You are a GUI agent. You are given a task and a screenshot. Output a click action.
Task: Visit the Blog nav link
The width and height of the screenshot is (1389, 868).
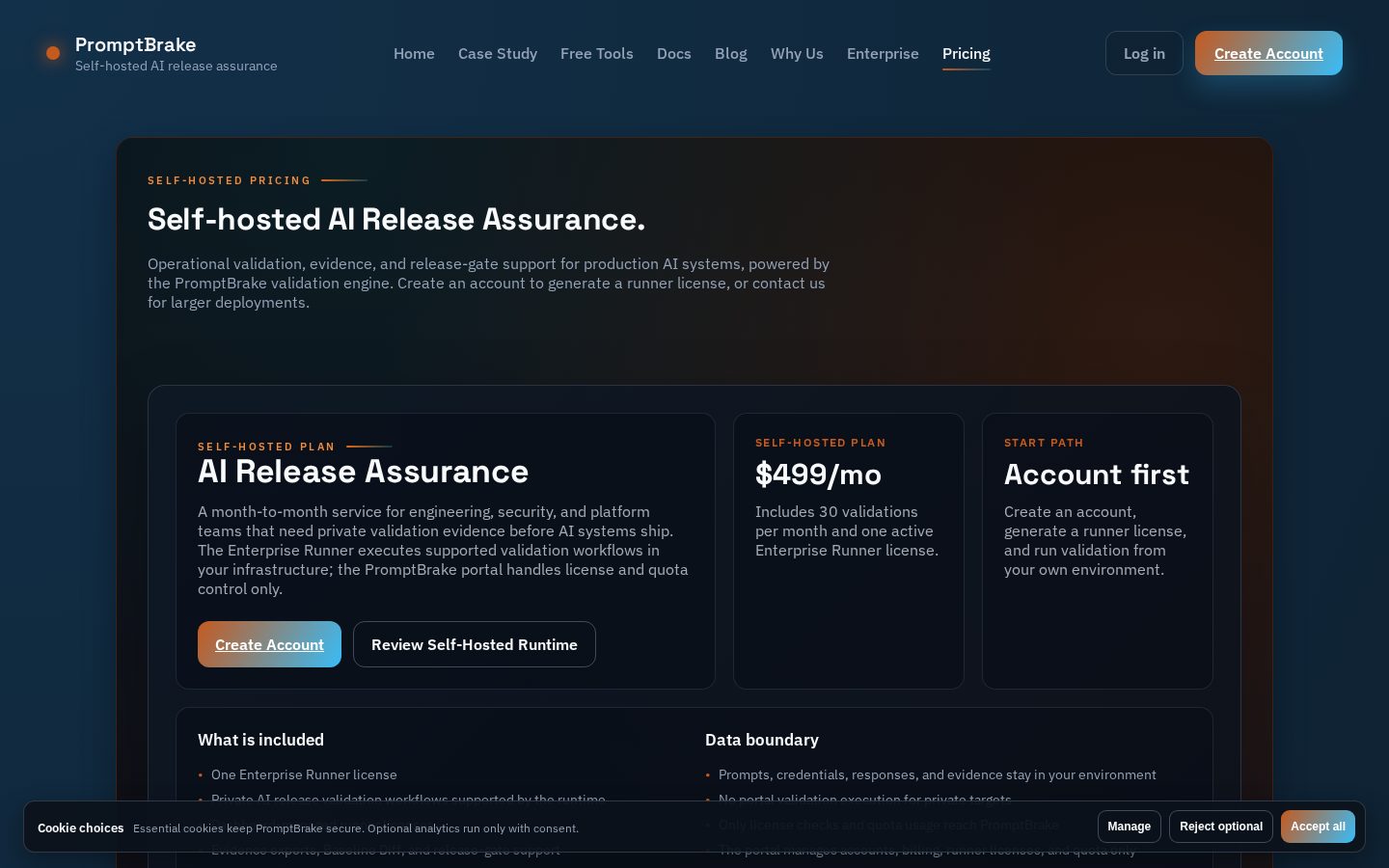731,53
